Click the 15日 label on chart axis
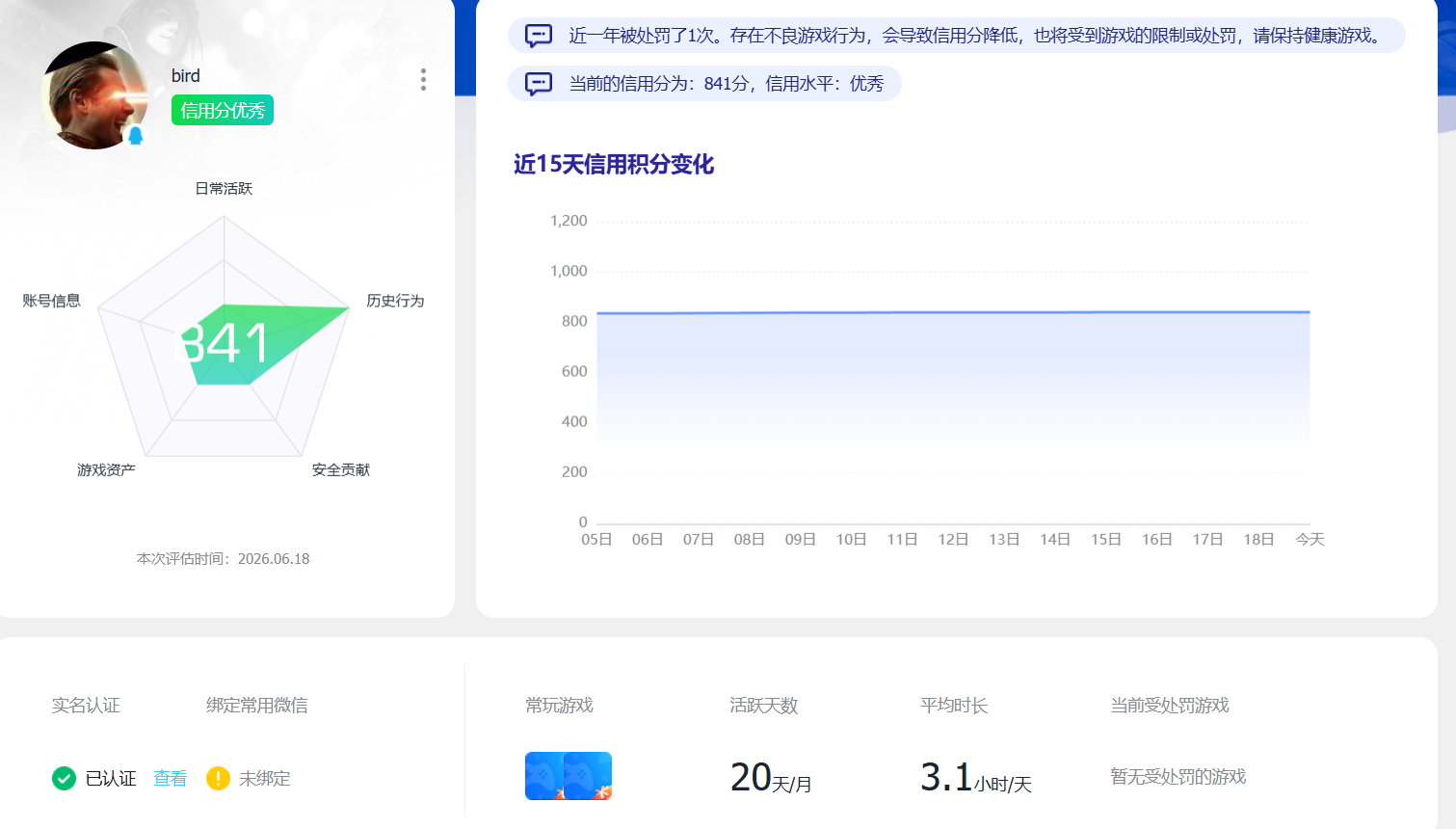The image size is (1456, 829). (1106, 539)
